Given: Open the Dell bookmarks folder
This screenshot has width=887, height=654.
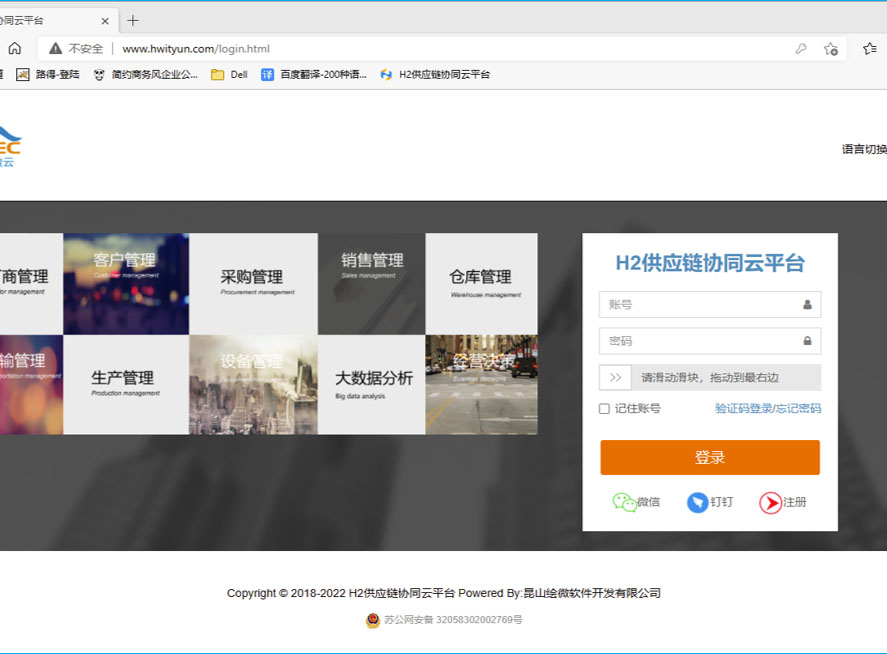Looking at the screenshot, I should pyautogui.click(x=229, y=75).
